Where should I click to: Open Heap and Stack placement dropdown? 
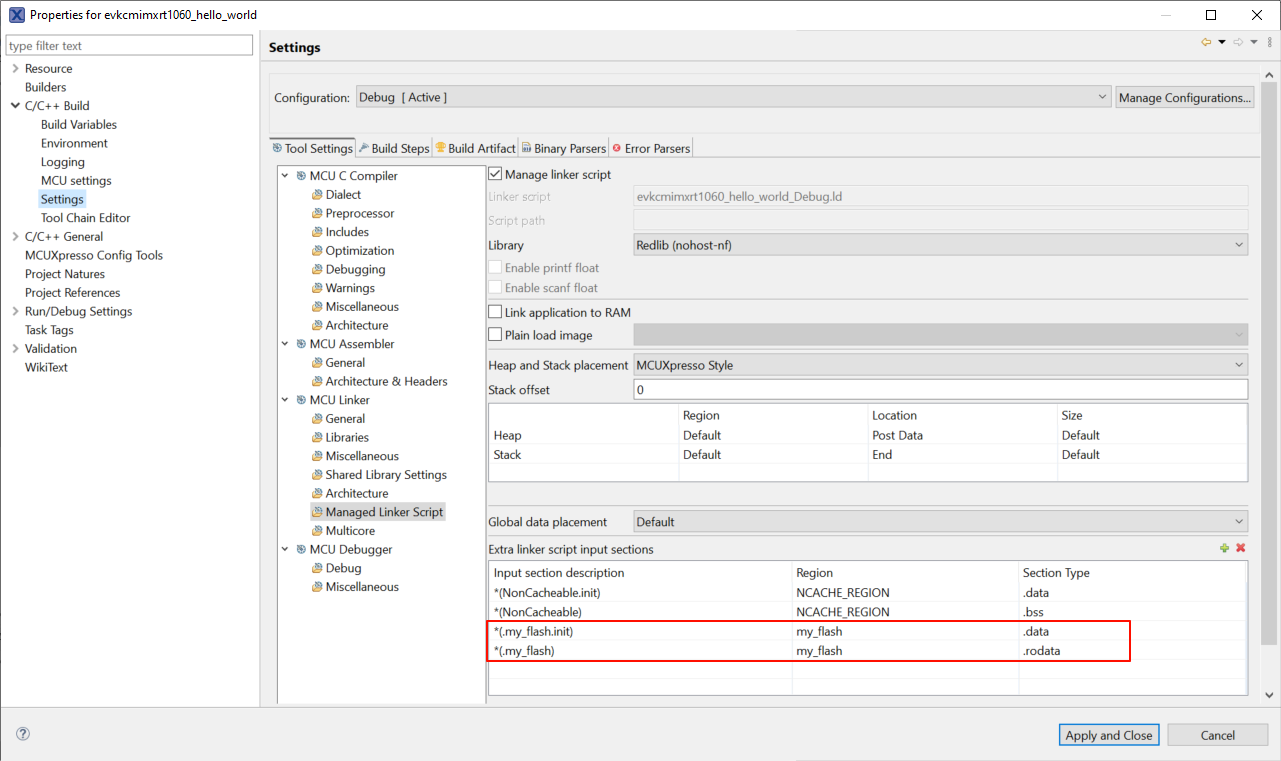pos(940,365)
